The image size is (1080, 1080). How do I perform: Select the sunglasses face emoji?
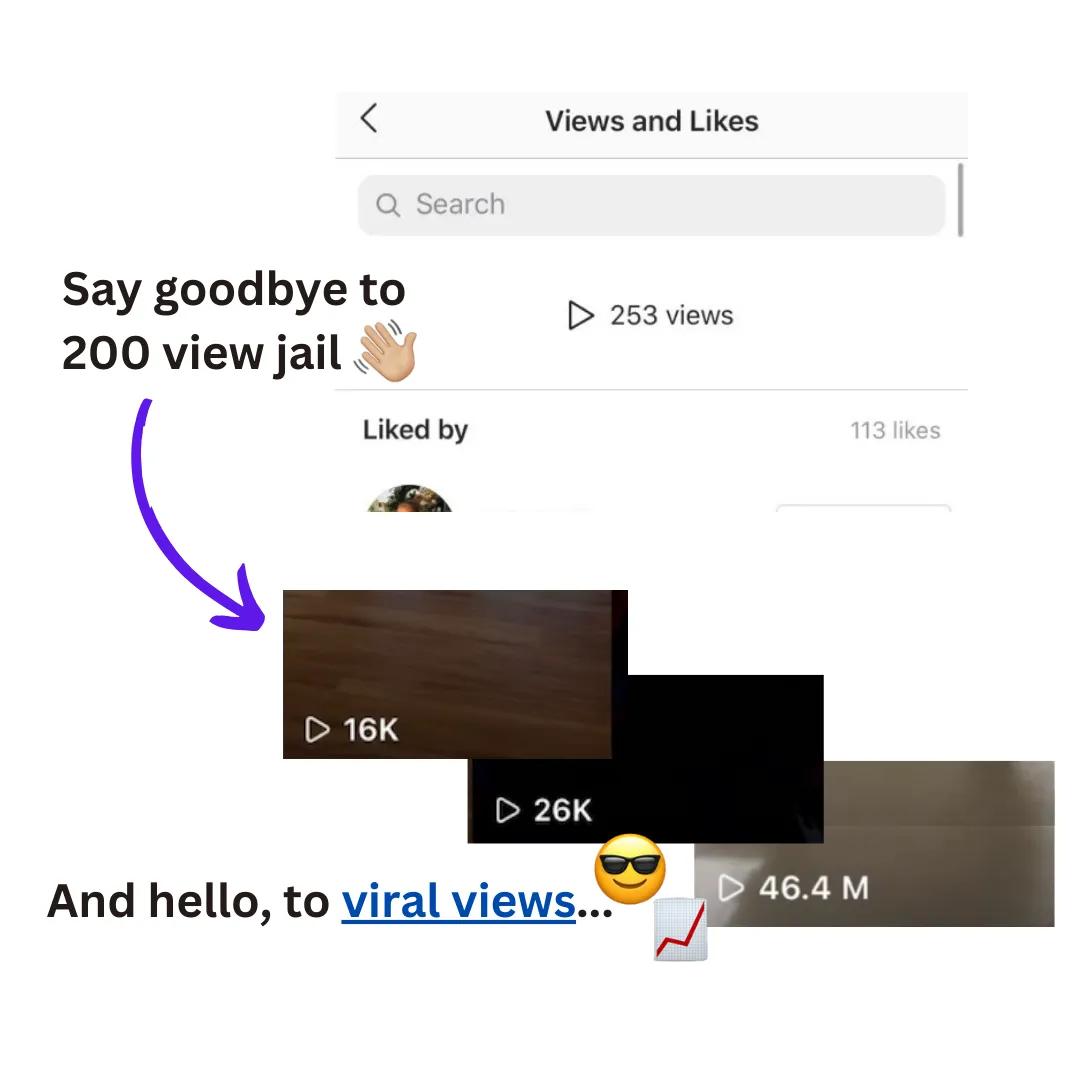(630, 869)
